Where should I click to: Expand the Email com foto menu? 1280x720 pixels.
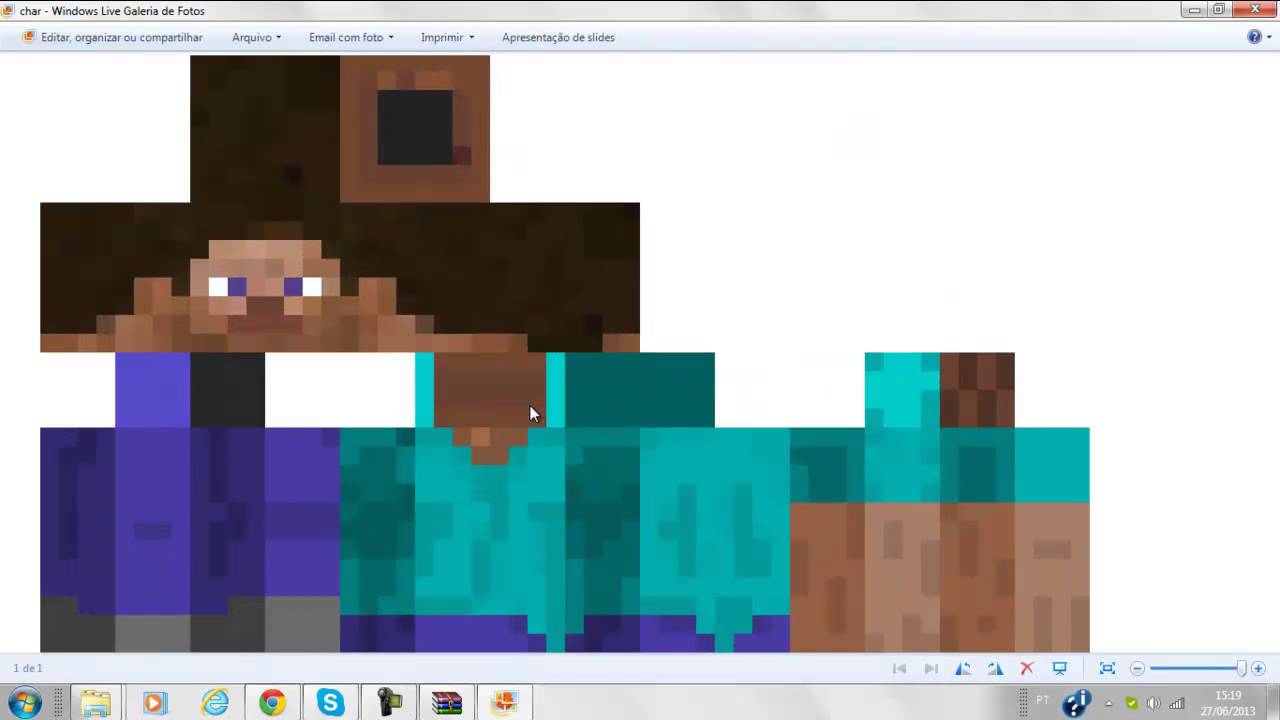(x=351, y=37)
